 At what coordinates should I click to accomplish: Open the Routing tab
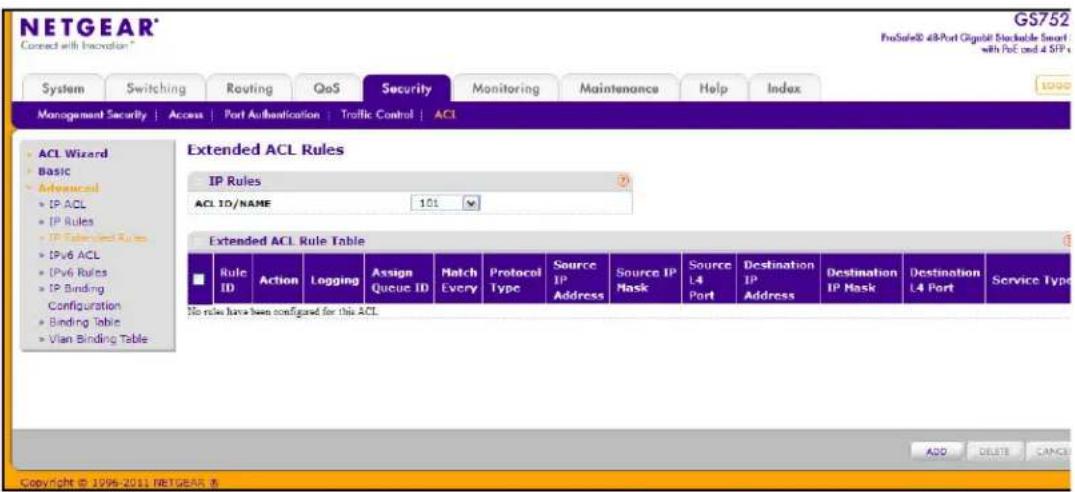250,89
